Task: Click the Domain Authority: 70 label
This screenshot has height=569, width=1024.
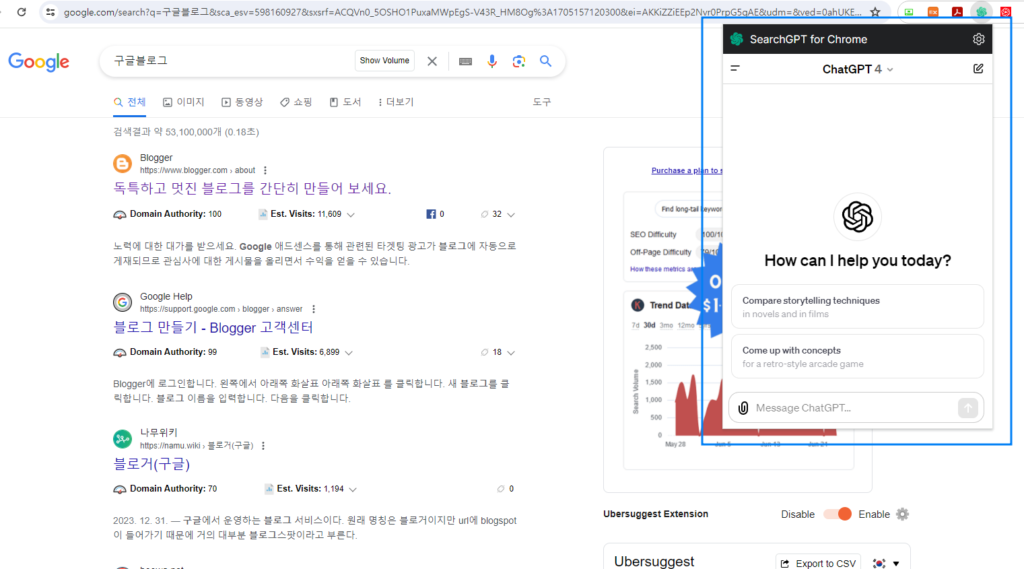Action: pyautogui.click(x=173, y=489)
